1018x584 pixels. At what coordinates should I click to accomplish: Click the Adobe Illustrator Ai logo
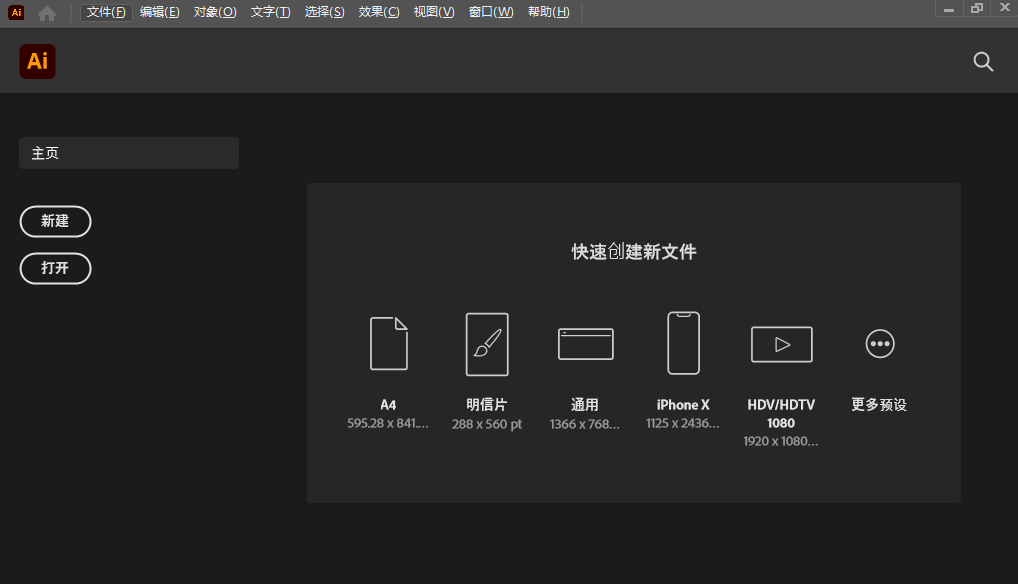[x=37, y=61]
